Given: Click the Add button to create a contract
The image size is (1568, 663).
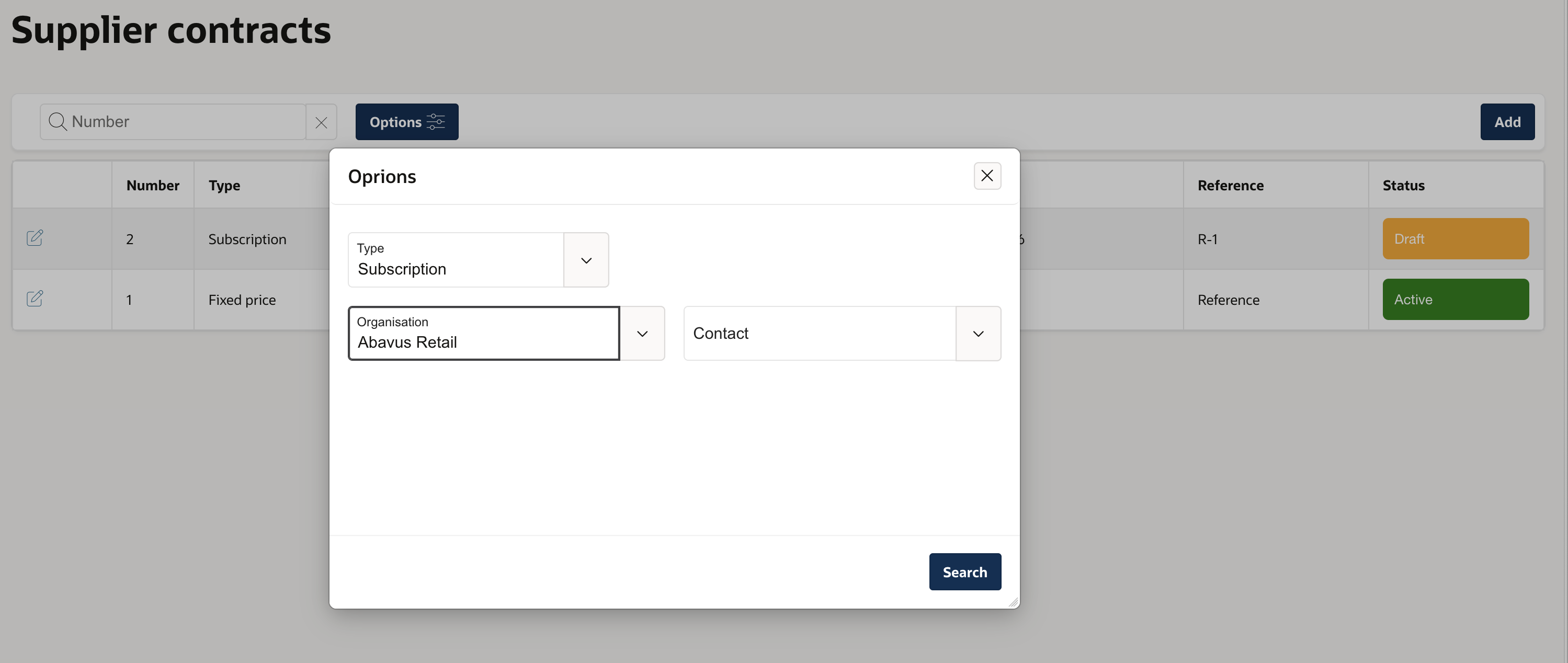Looking at the screenshot, I should point(1507,122).
